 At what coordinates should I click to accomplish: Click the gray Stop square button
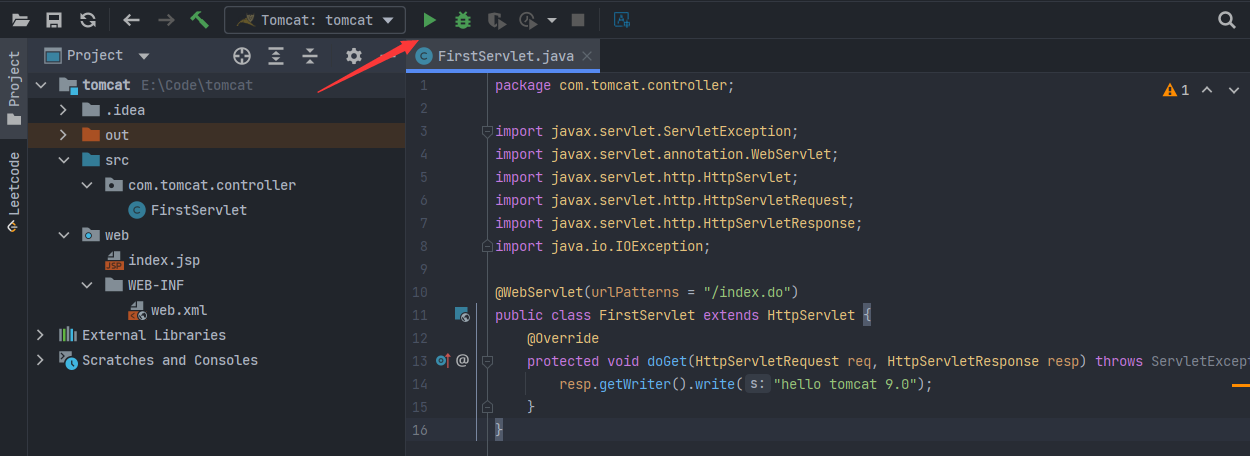point(577,19)
